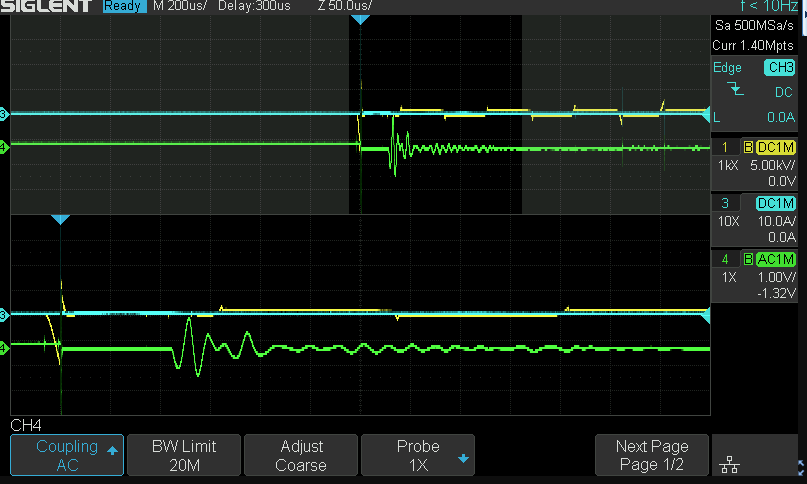Click channel 4 bandwidth limit B badge

tap(748, 259)
